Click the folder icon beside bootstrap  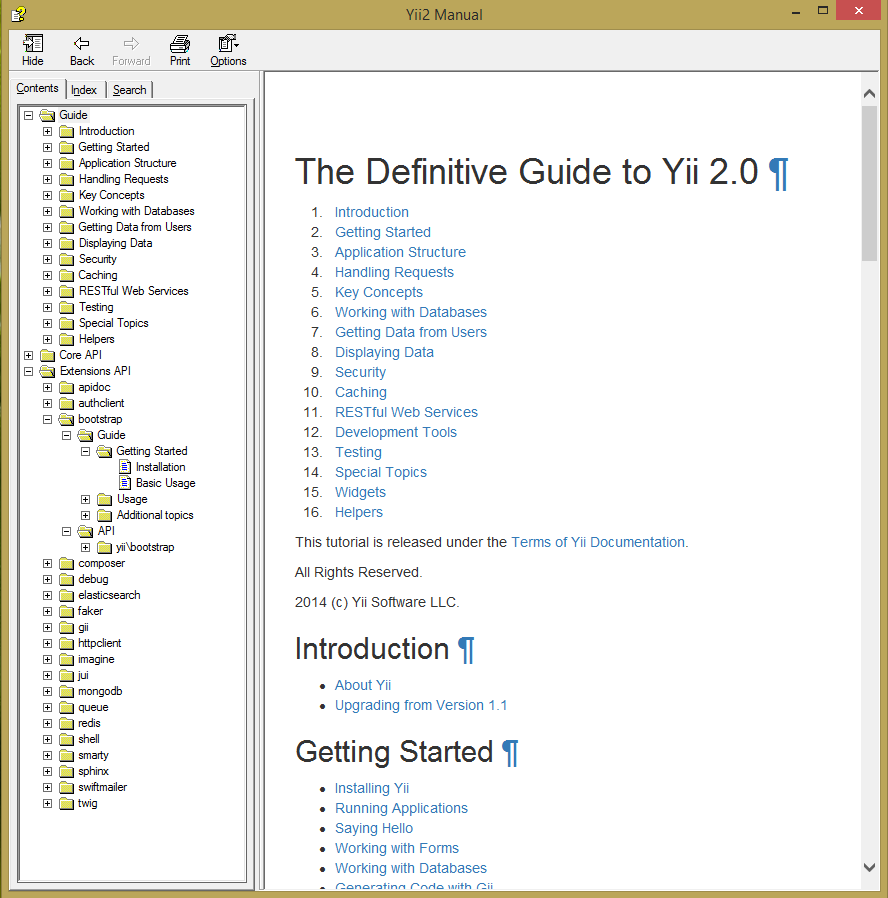point(66,419)
